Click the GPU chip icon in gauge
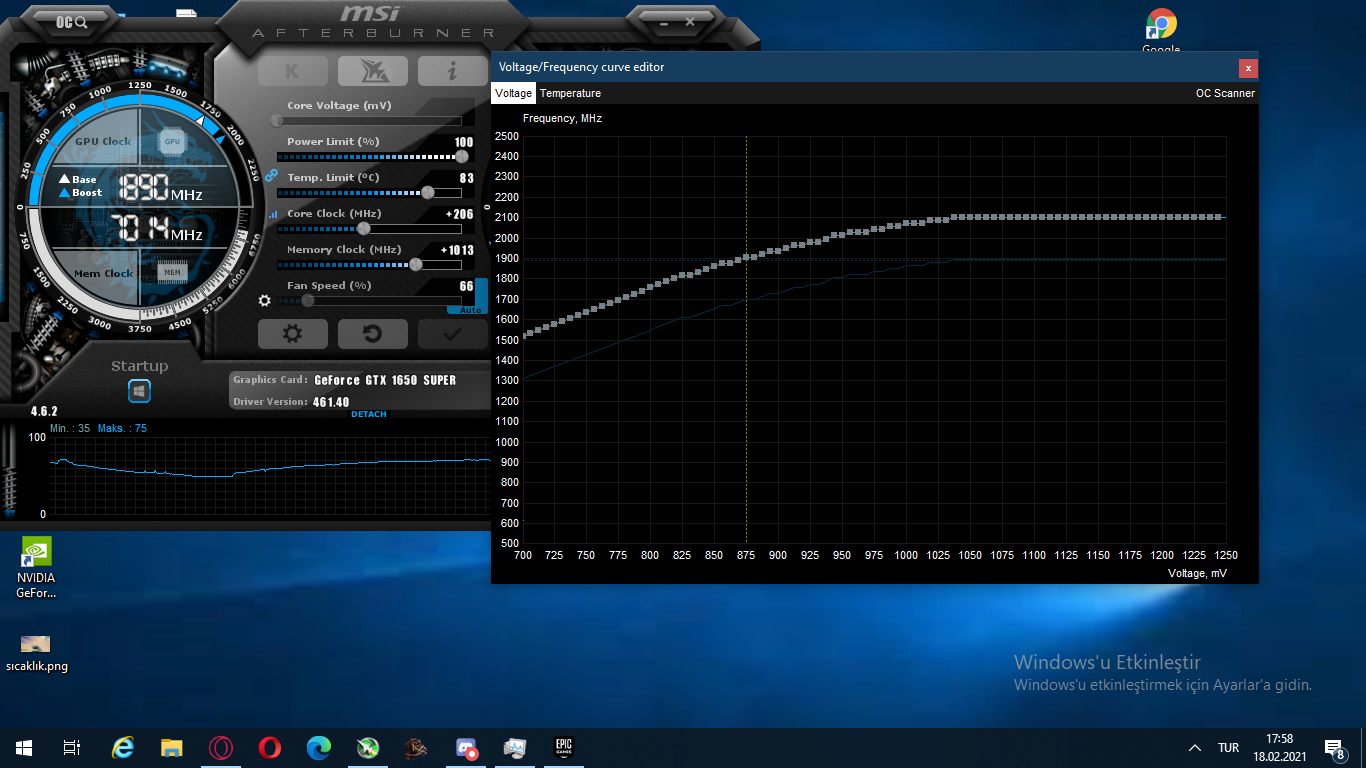 (x=172, y=141)
